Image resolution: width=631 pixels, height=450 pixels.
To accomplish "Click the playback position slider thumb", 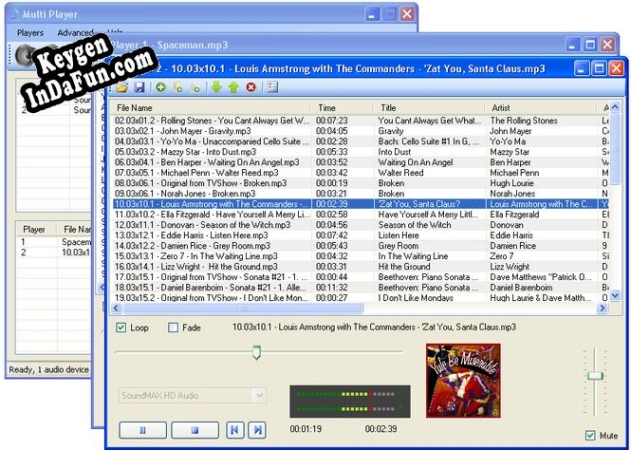I will coord(256,352).
